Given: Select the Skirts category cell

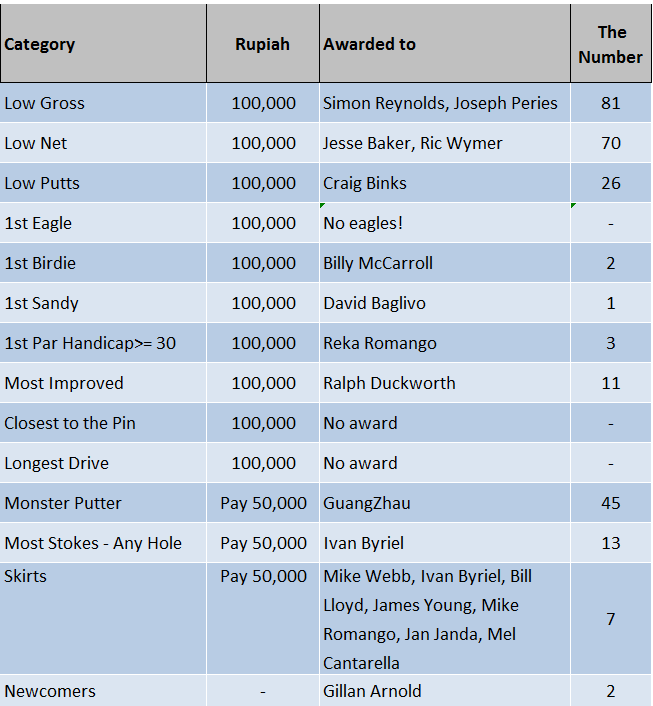Looking at the screenshot, I should pos(26,576).
